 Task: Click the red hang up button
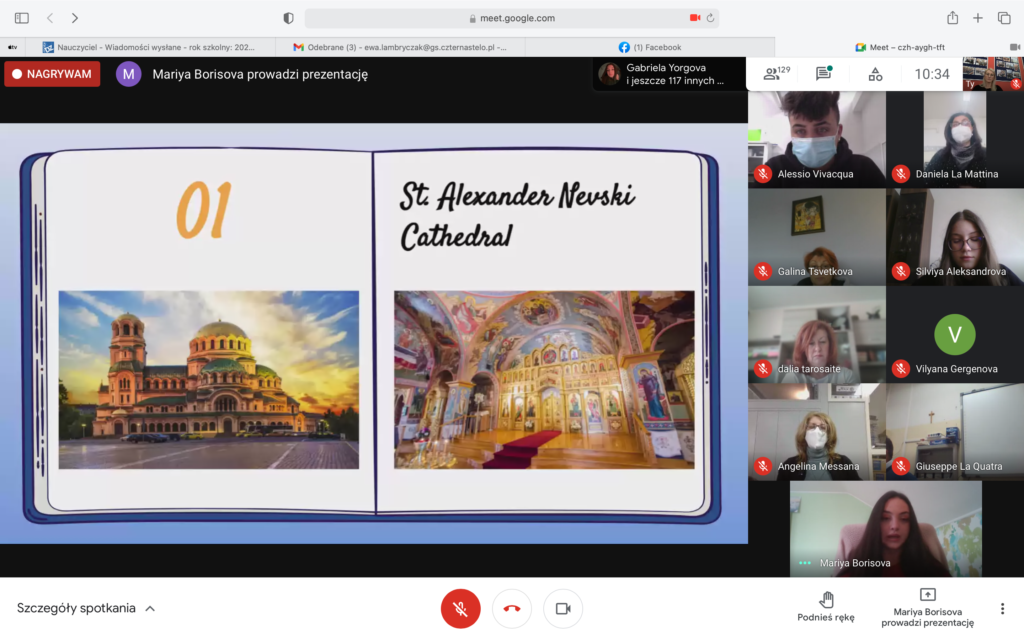tap(512, 608)
